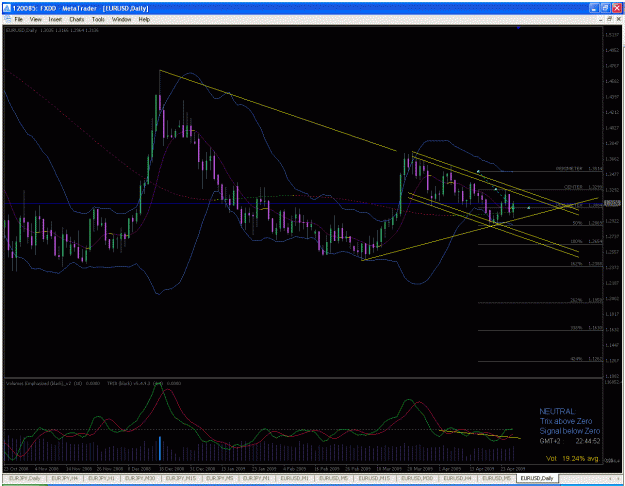Switch to the EURJPY,Daily chart tab
This screenshot has height=486, width=625.
24,478
